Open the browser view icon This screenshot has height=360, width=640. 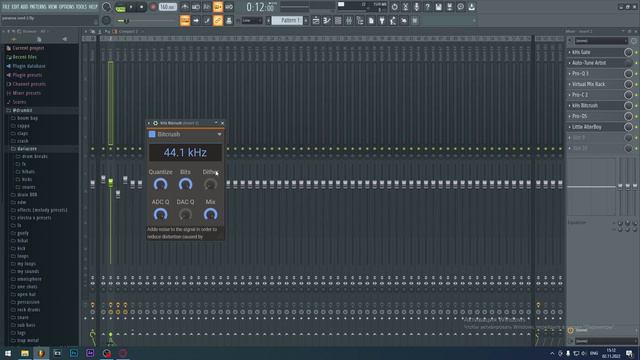click(x=360, y=20)
